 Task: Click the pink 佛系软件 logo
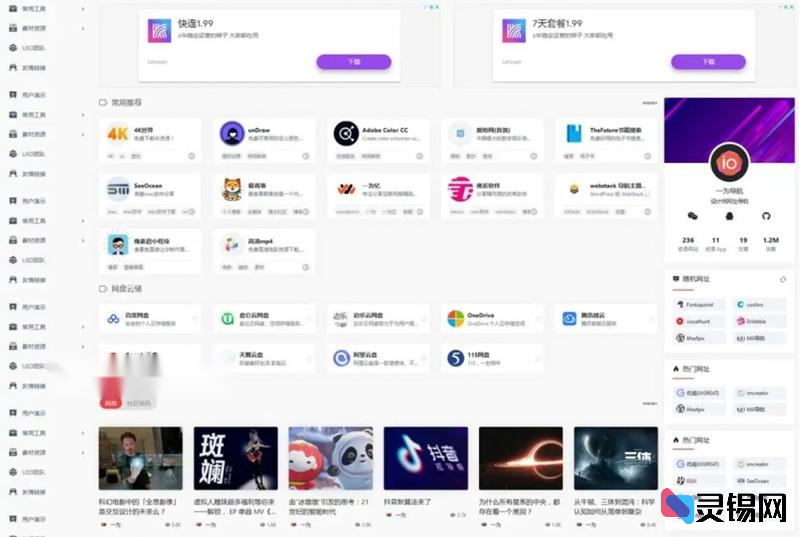tap(460, 189)
